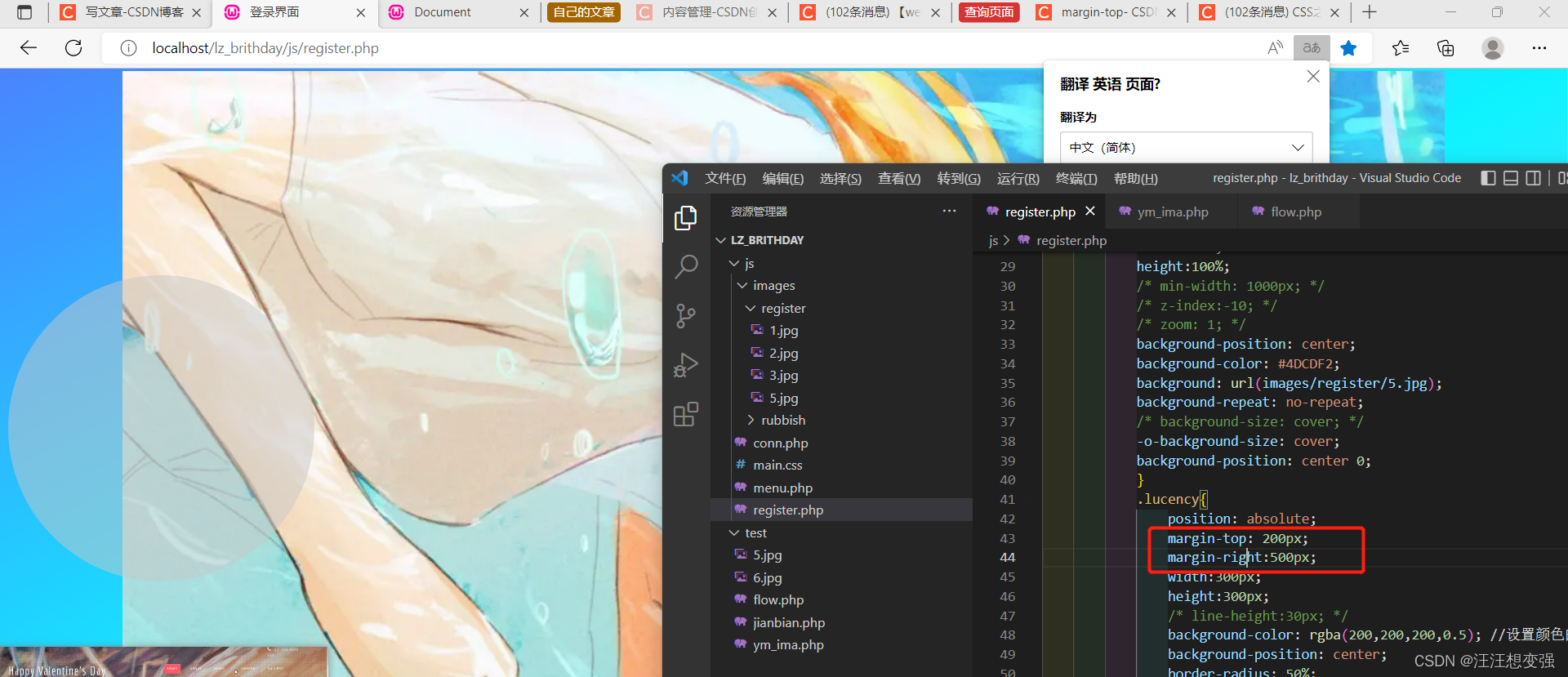Open a new browser tab
Image resolution: width=1568 pixels, height=677 pixels.
(1370, 12)
